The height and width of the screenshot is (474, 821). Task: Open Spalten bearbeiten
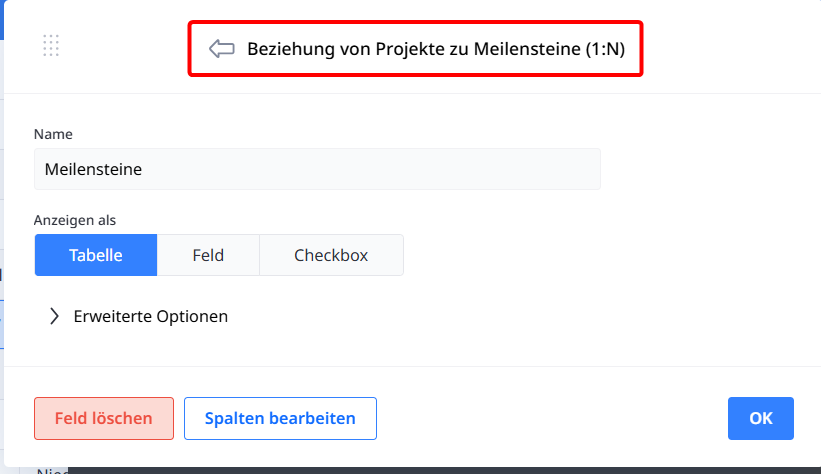[280, 418]
